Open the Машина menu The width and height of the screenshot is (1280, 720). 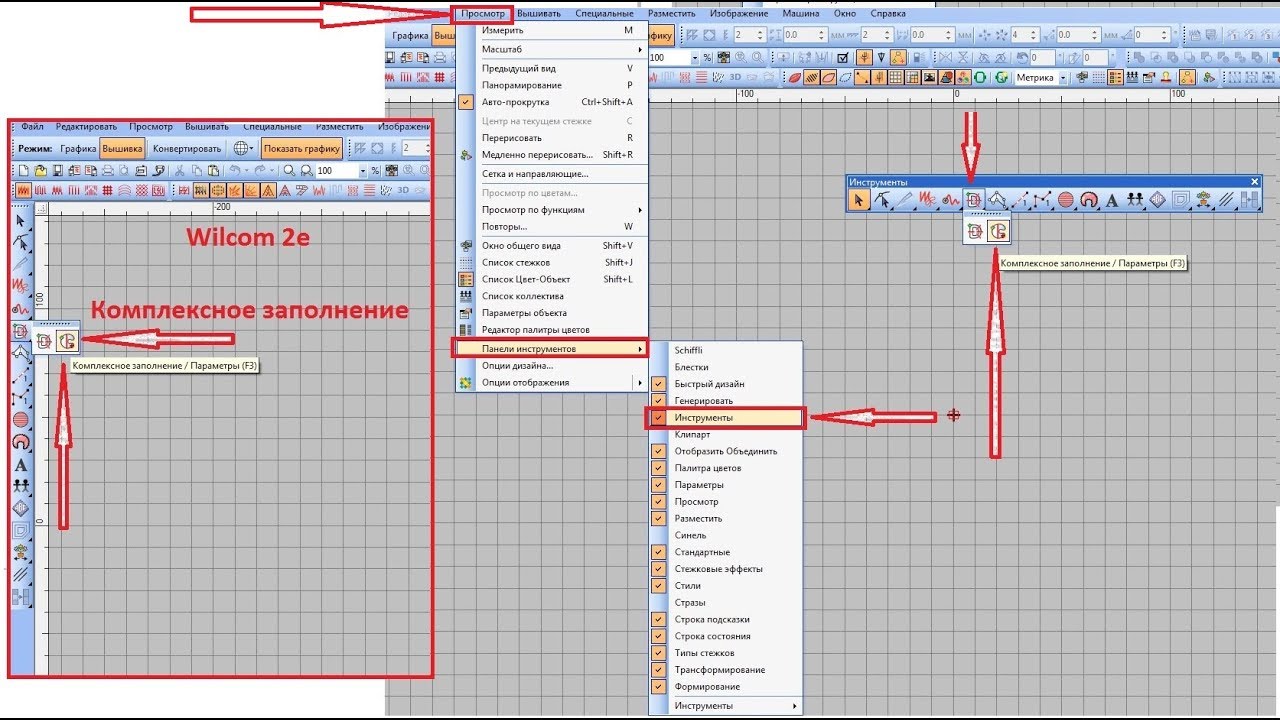click(801, 14)
